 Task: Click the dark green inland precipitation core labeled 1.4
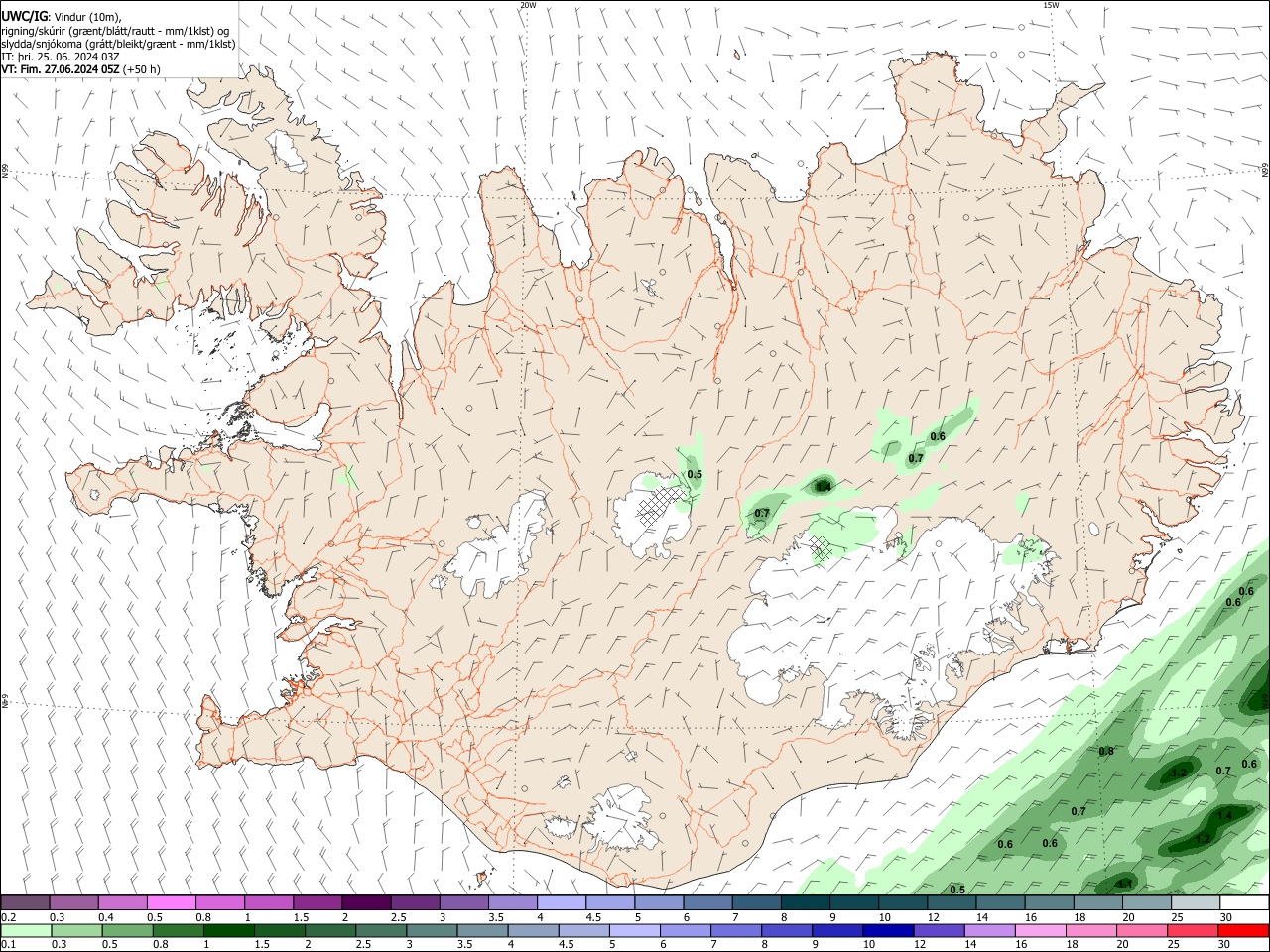click(x=823, y=486)
